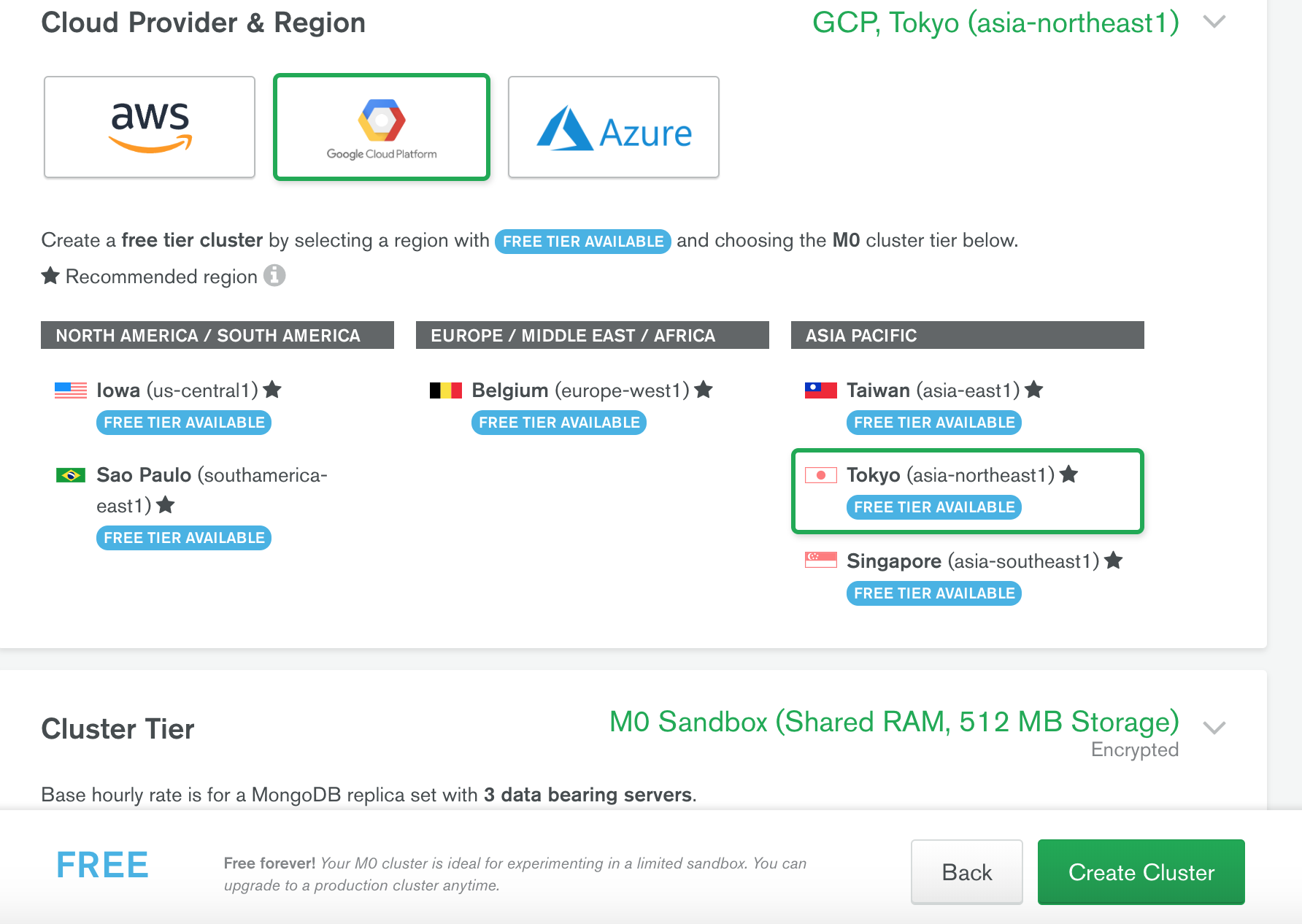The height and width of the screenshot is (924, 1302).
Task: Click the Create Cluster button
Action: tap(1141, 872)
